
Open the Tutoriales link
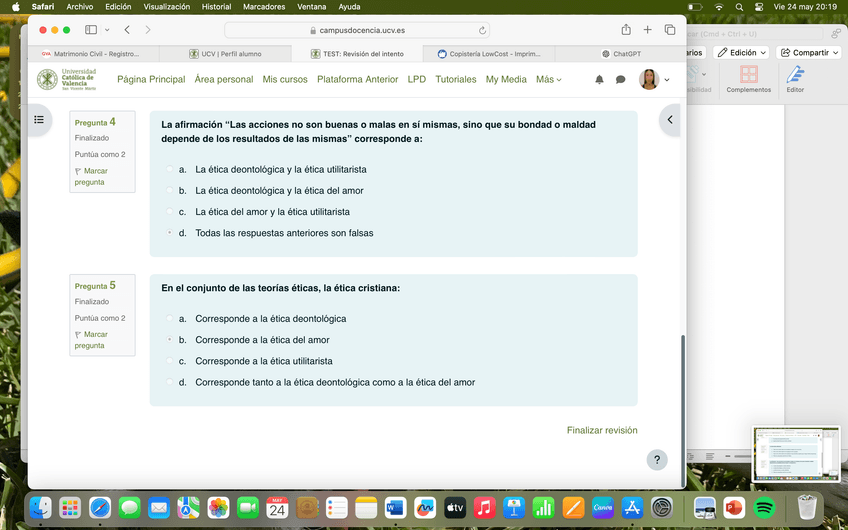pos(455,80)
